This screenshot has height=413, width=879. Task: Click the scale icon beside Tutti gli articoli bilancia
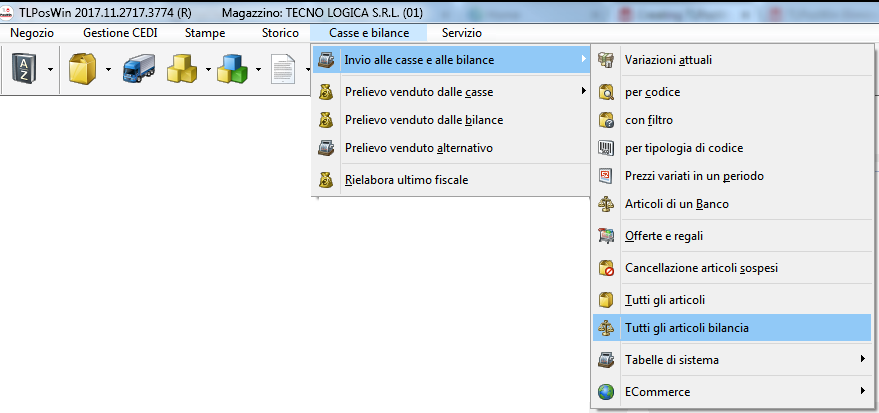point(606,327)
